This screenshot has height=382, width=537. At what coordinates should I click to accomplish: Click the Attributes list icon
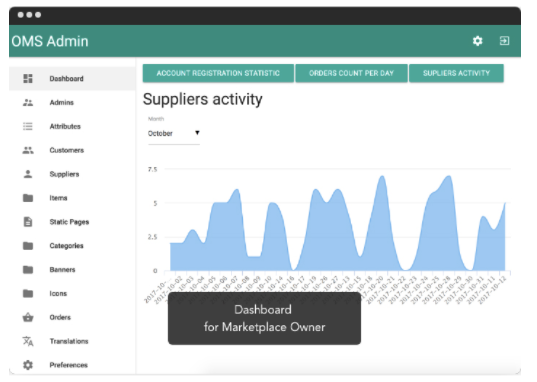pyautogui.click(x=28, y=126)
